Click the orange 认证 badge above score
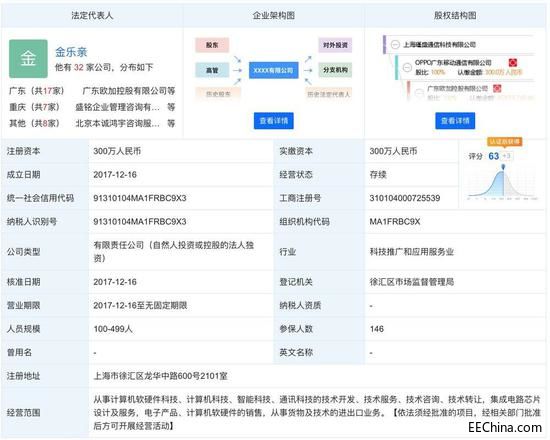The height and width of the screenshot is (440, 550). pos(505,142)
